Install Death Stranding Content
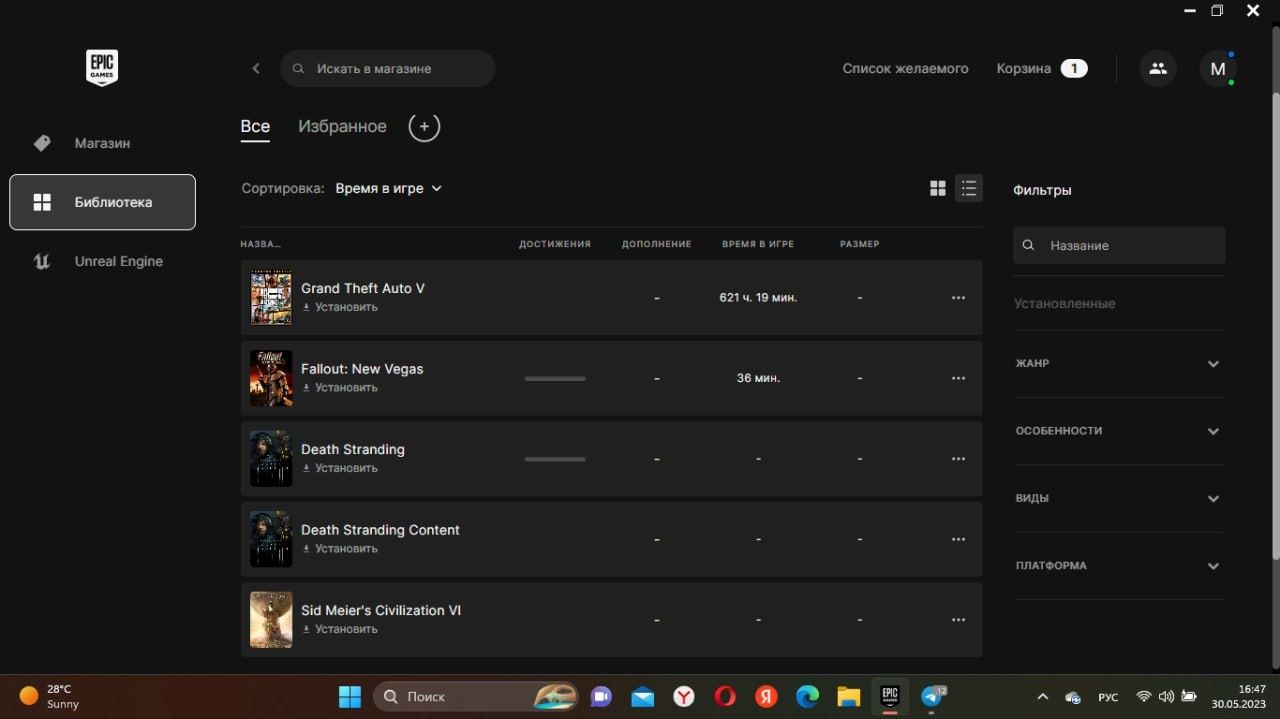Image resolution: width=1280 pixels, height=719 pixels. tap(340, 549)
